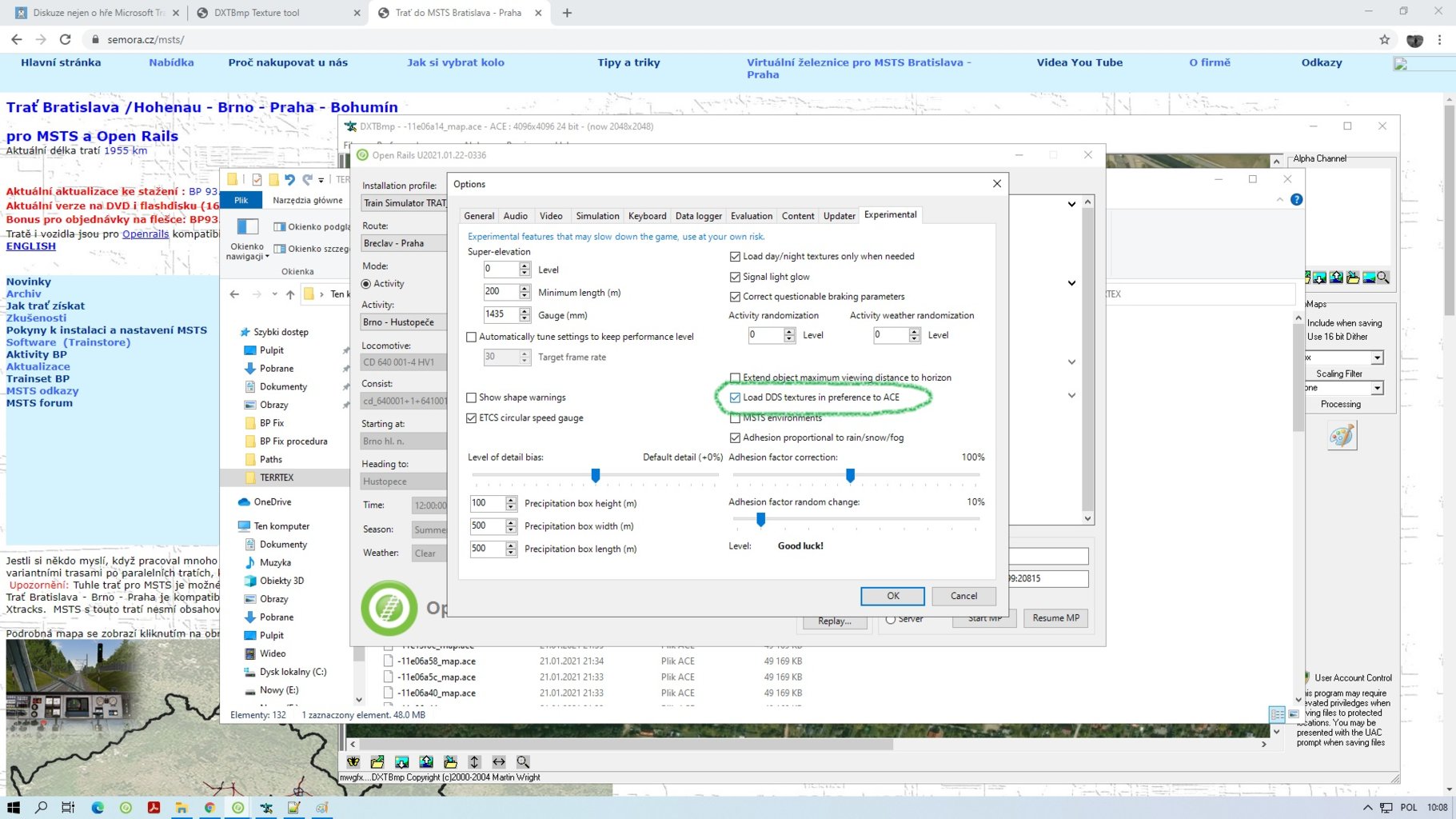Click the vertical flip arrow icon in DXTBmp
1456x819 pixels.
point(475,762)
